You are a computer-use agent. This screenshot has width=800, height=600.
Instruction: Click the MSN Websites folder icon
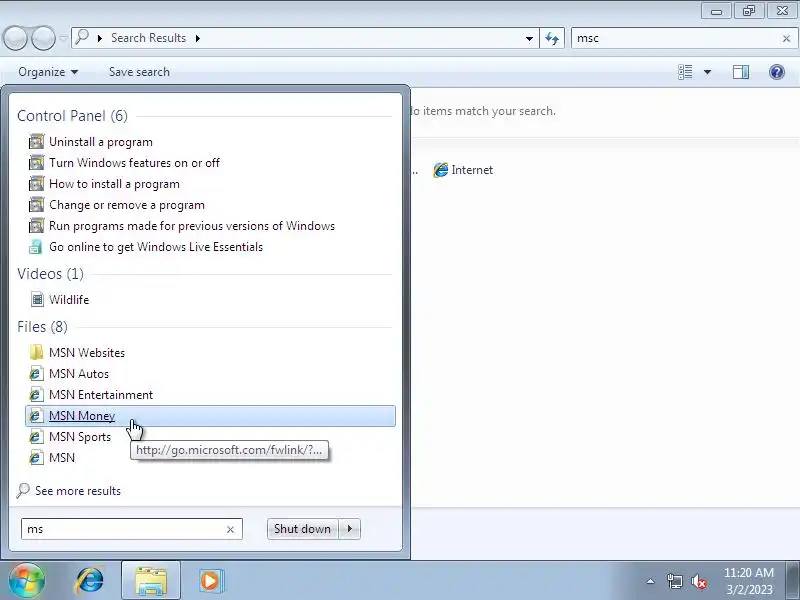tap(36, 353)
